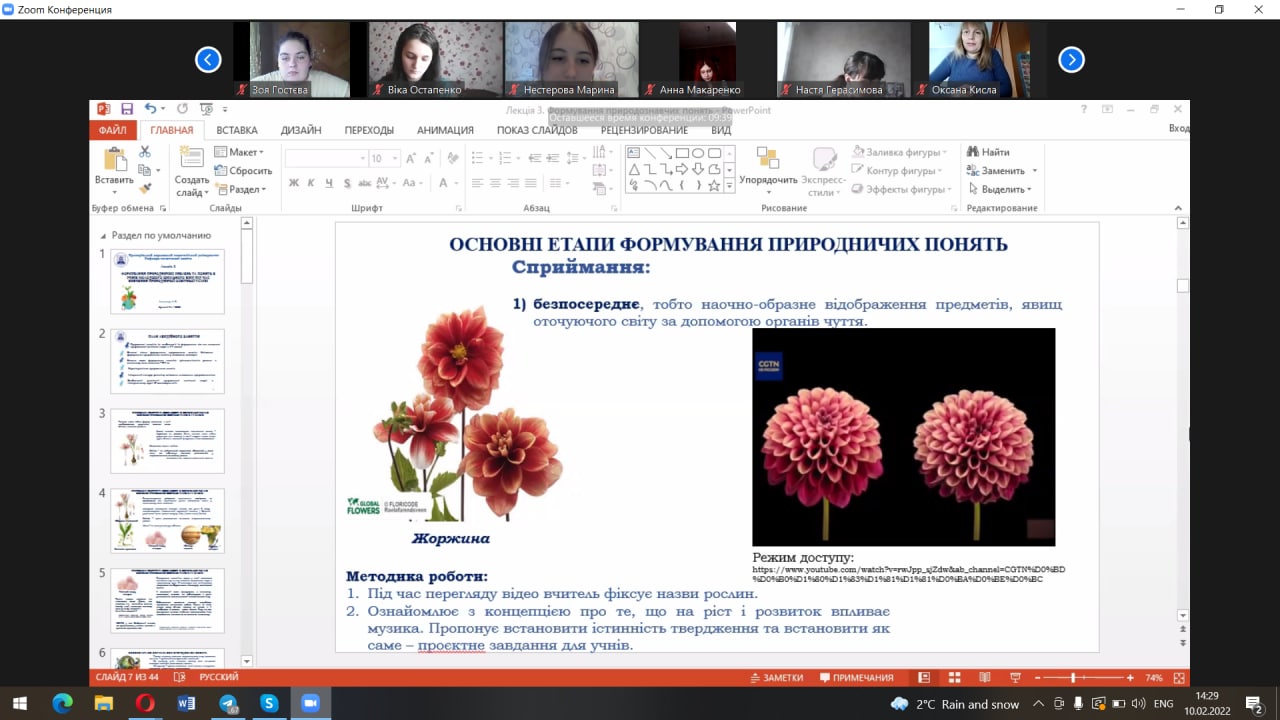Viewport: 1280px width, 720px height.
Task: Start slideshow from beginning via quick access icon
Action: click(206, 109)
